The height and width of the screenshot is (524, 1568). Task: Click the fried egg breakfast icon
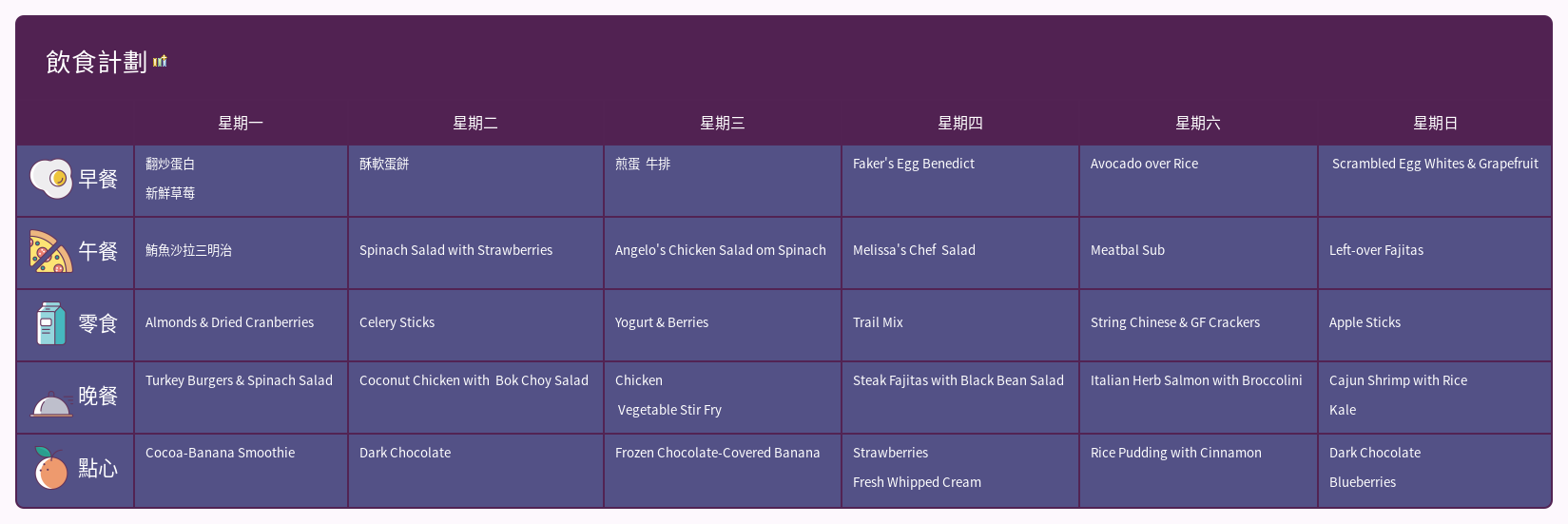point(50,179)
